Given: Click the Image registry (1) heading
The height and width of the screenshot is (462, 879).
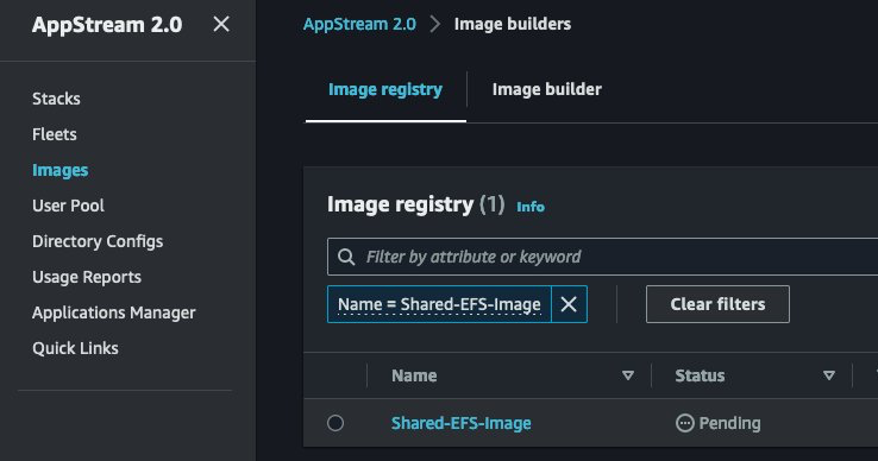Looking at the screenshot, I should pyautogui.click(x=416, y=205).
